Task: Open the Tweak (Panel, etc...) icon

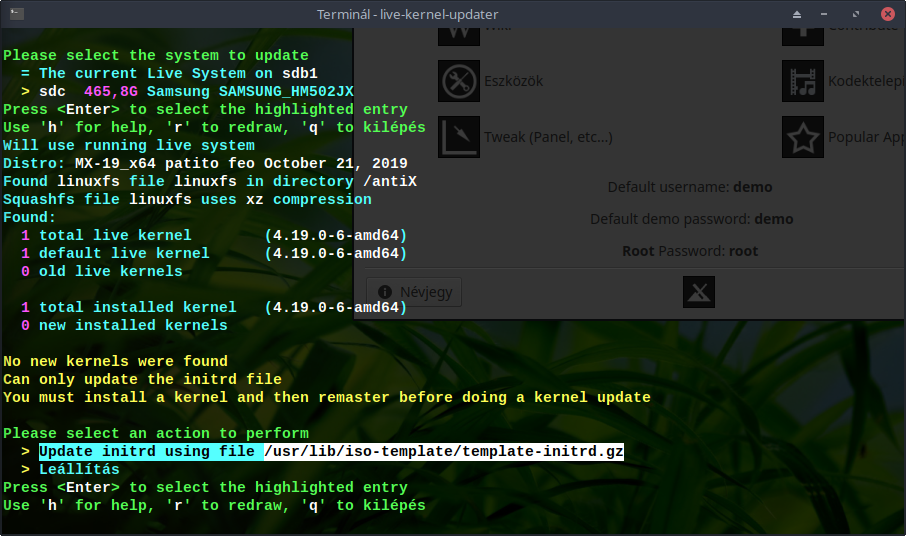Action: click(x=459, y=137)
